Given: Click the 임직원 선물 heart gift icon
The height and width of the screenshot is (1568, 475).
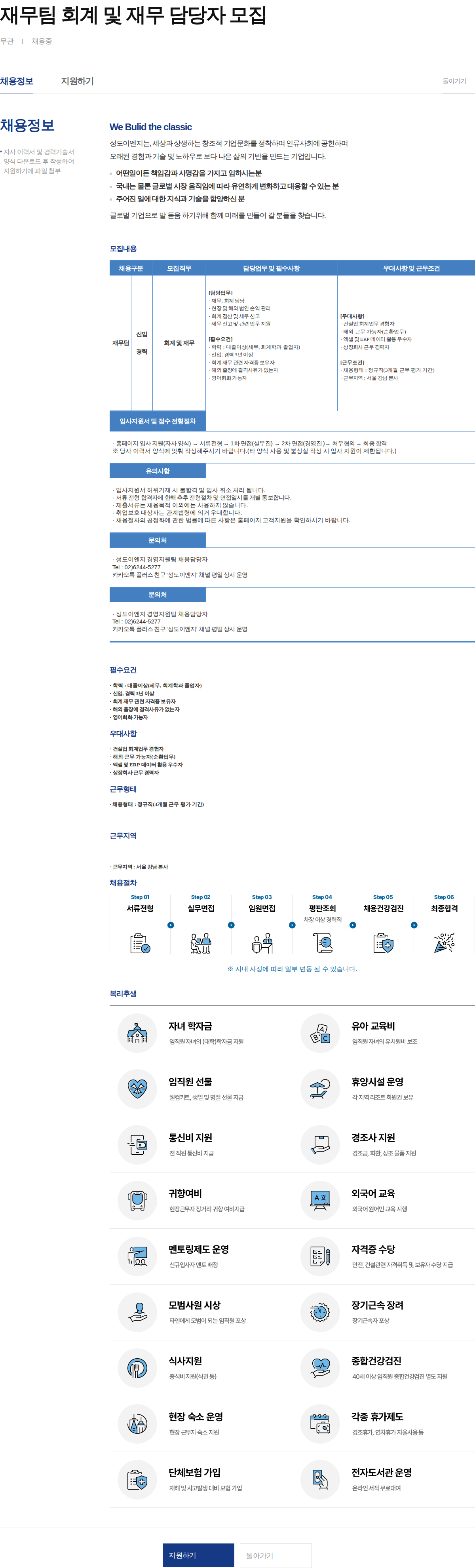Looking at the screenshot, I should click(138, 1088).
